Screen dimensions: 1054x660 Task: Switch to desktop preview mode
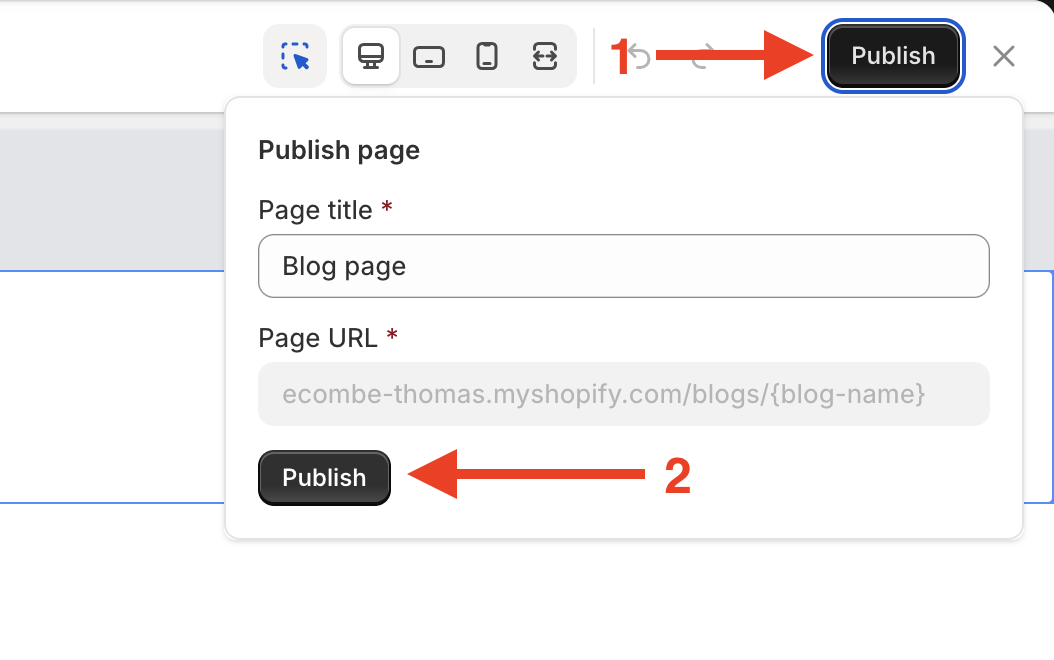click(x=371, y=56)
